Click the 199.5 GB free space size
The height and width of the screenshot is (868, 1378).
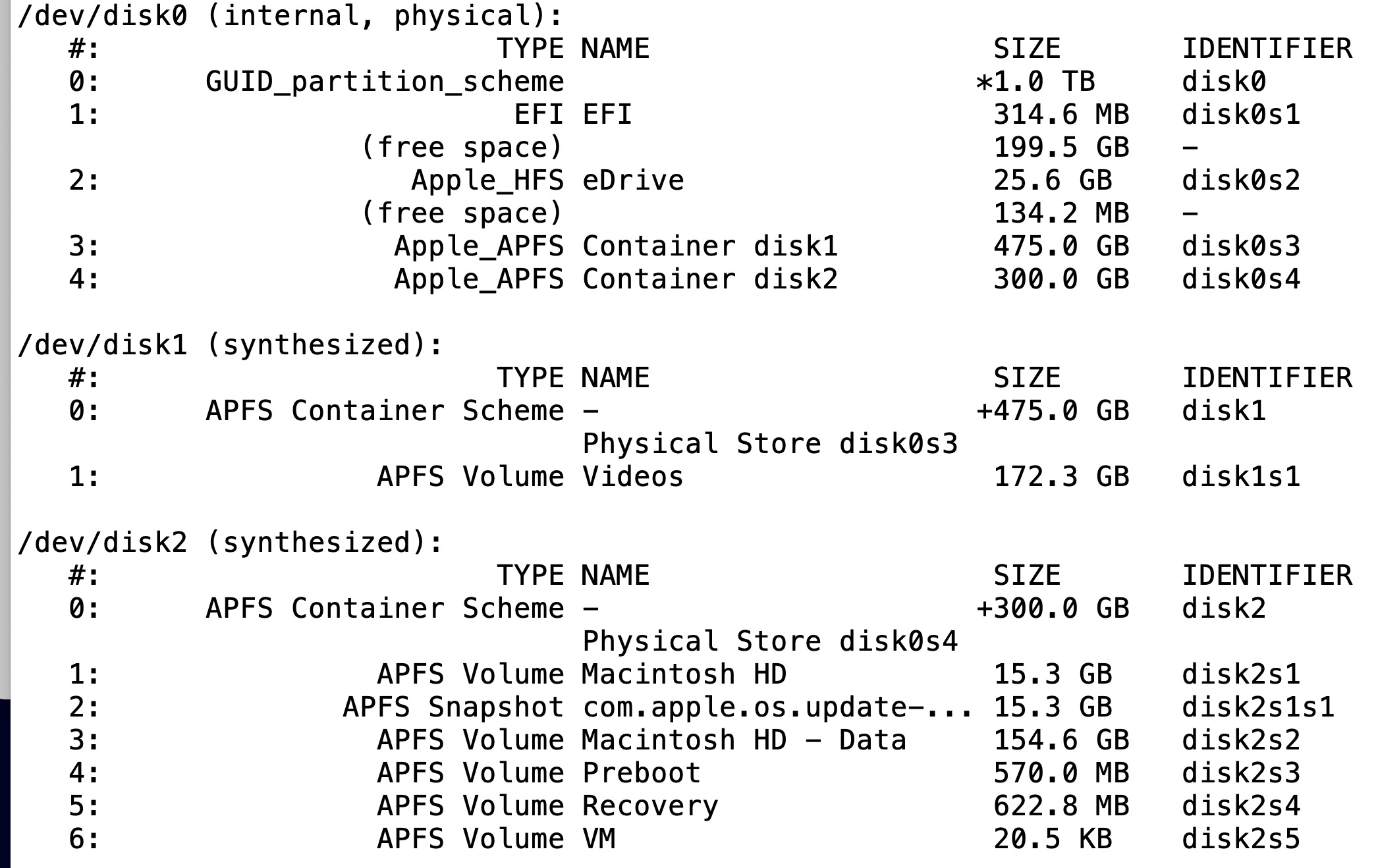tap(1061, 148)
